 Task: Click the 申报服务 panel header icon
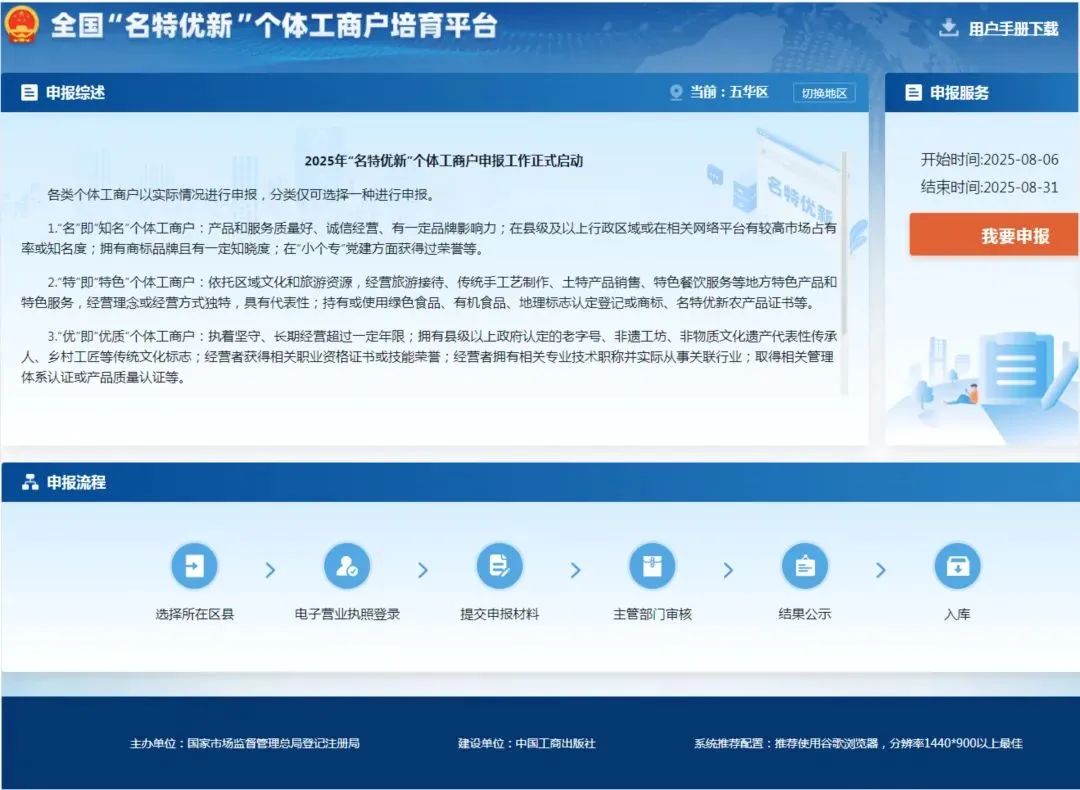[x=913, y=93]
